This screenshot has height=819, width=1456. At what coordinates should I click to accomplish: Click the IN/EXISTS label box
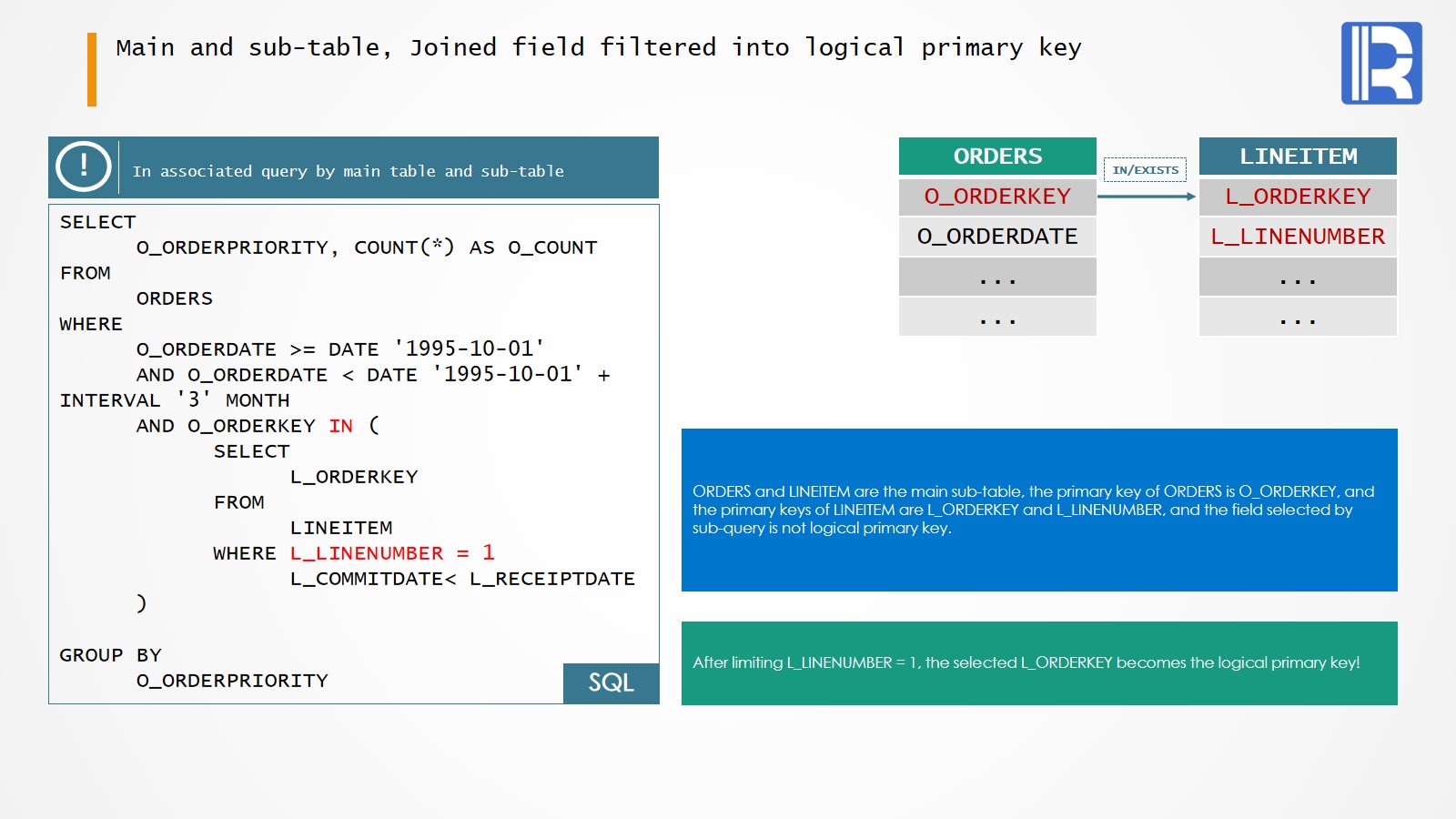point(1145,170)
